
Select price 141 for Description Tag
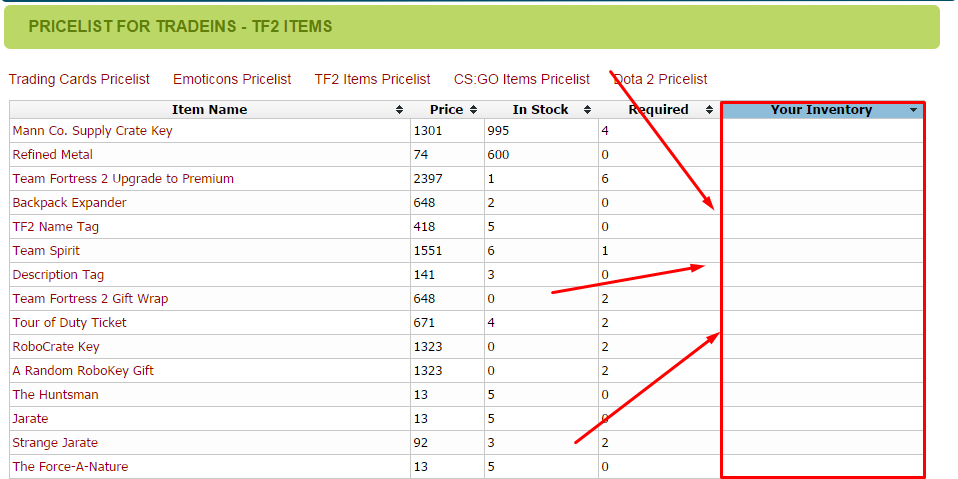pyautogui.click(x=424, y=275)
